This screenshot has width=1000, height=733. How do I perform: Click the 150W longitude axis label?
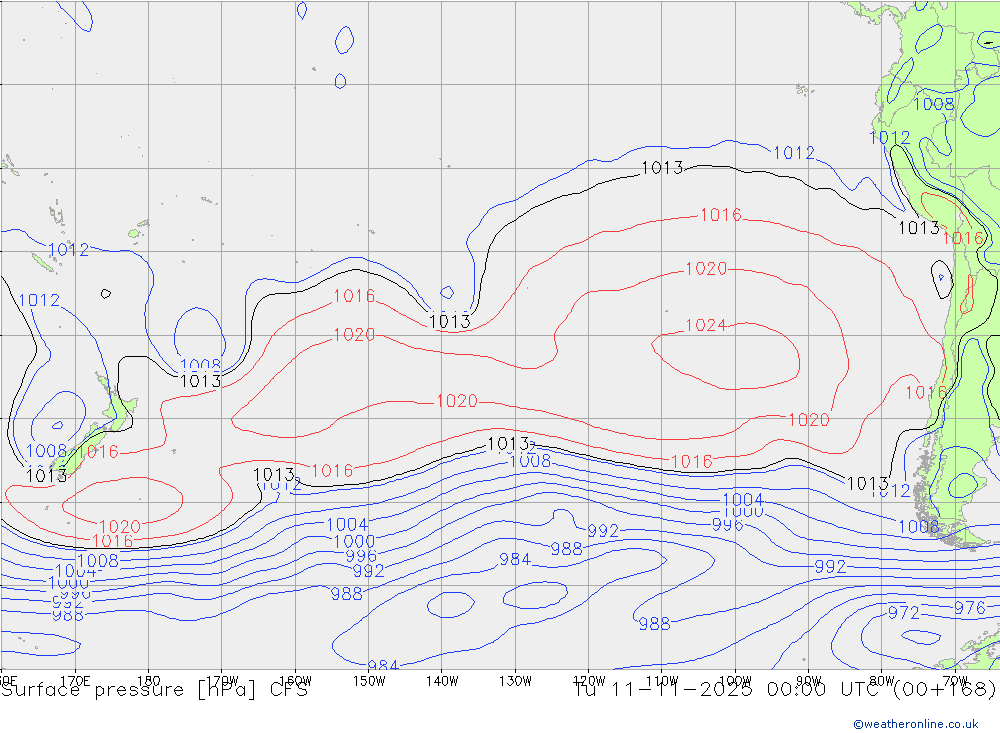369,681
